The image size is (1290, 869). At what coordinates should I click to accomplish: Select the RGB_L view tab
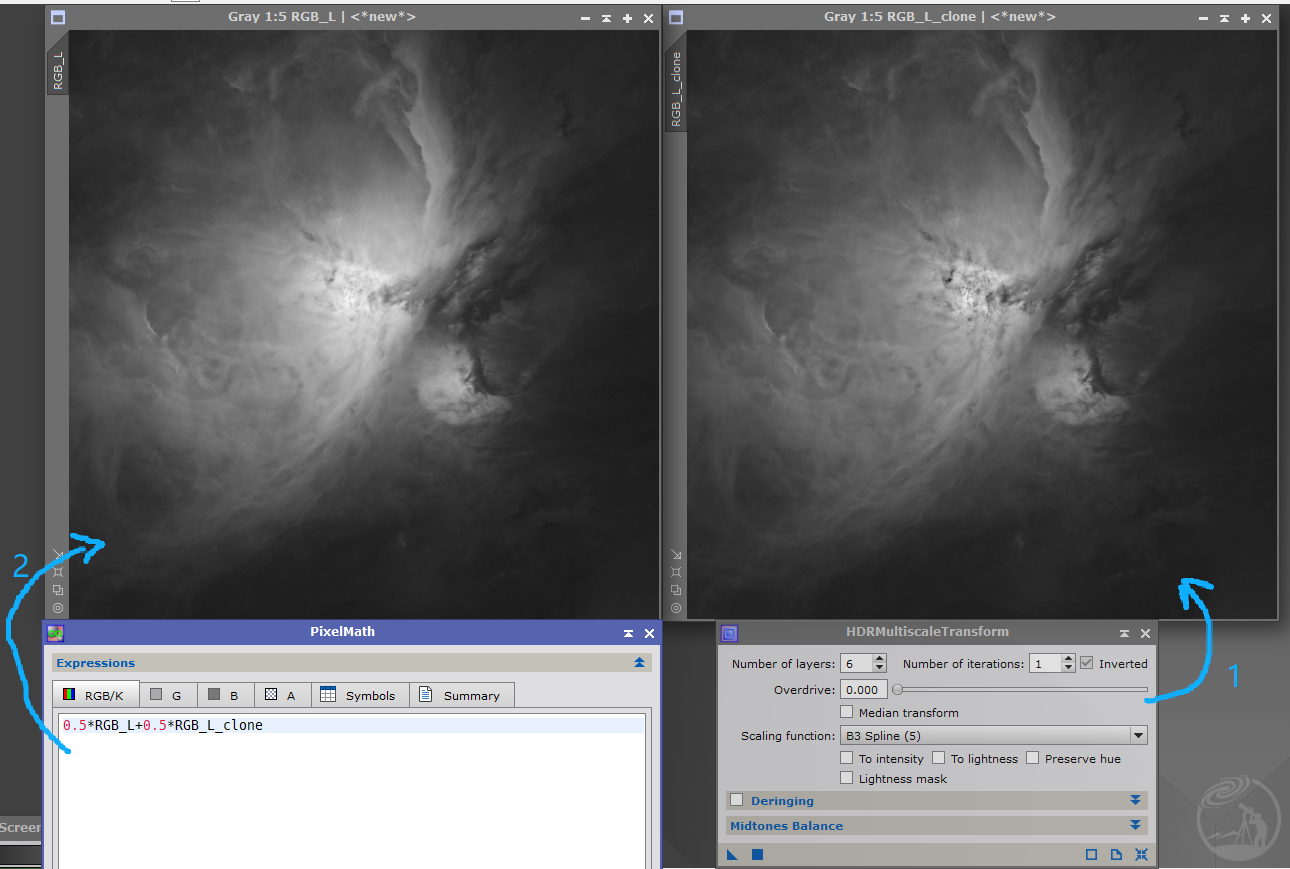click(57, 70)
